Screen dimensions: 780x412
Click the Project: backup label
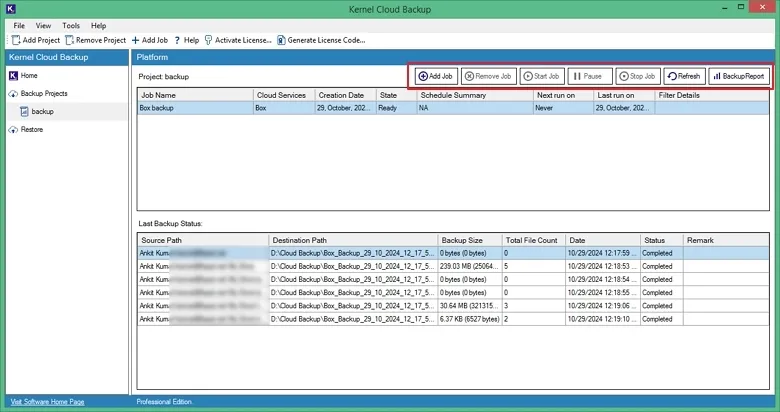click(x=164, y=77)
